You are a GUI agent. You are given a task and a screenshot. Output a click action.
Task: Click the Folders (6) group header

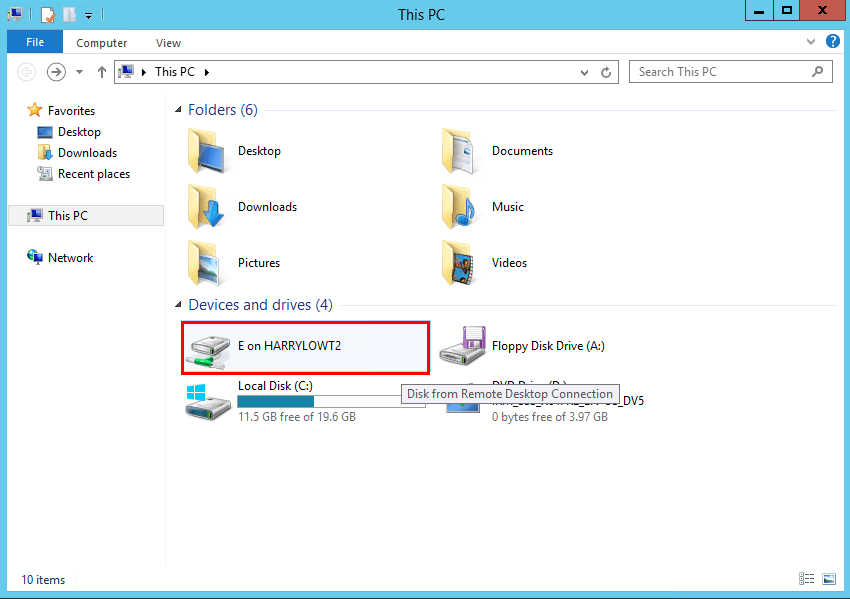(223, 110)
